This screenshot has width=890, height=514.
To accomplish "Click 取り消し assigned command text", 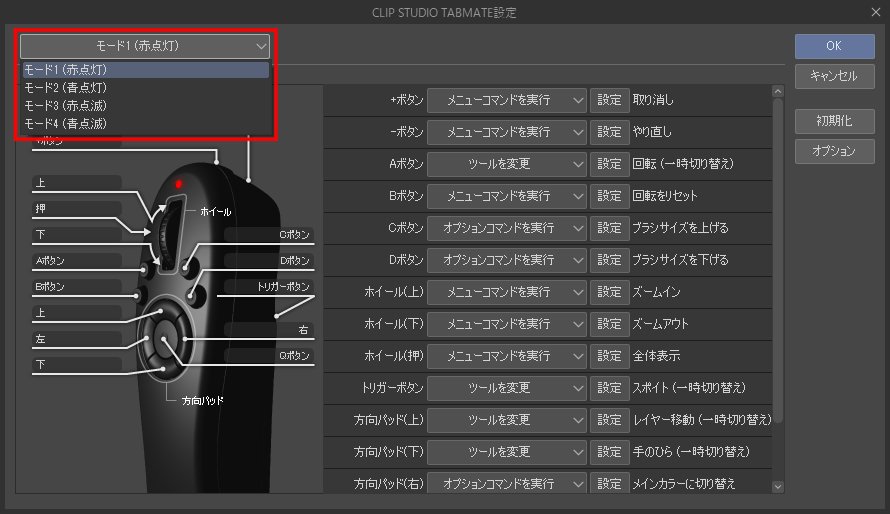I will (x=653, y=100).
